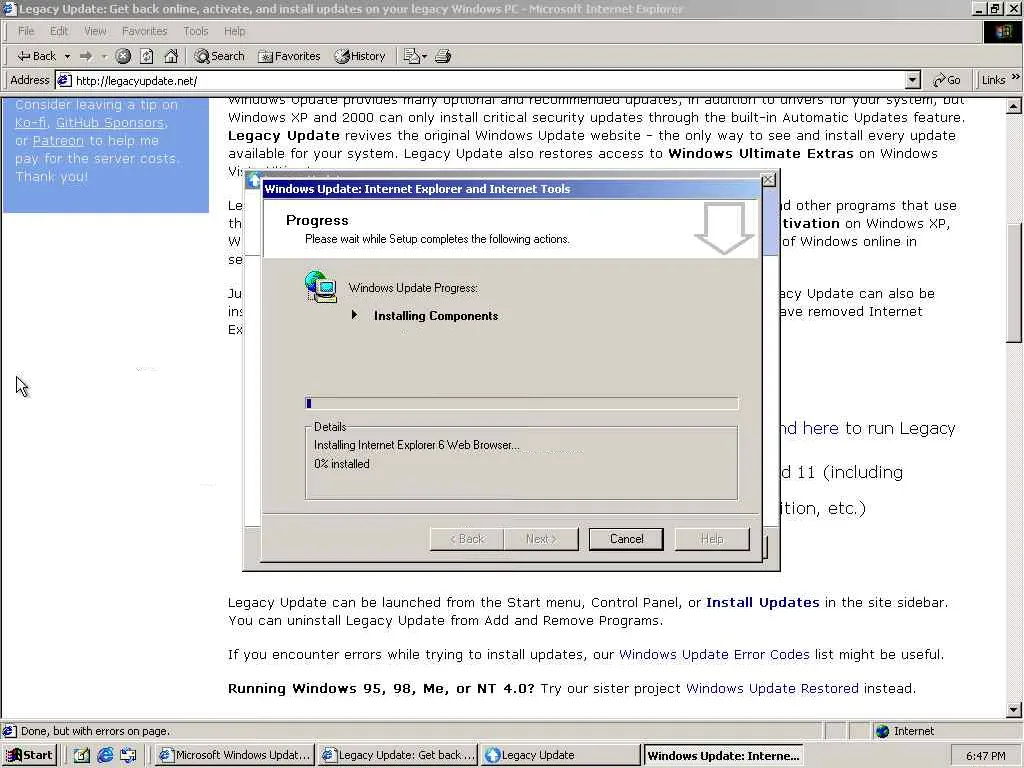Switch to Windows Update: Internet taskbar button
This screenshot has width=1024, height=768.
click(724, 755)
